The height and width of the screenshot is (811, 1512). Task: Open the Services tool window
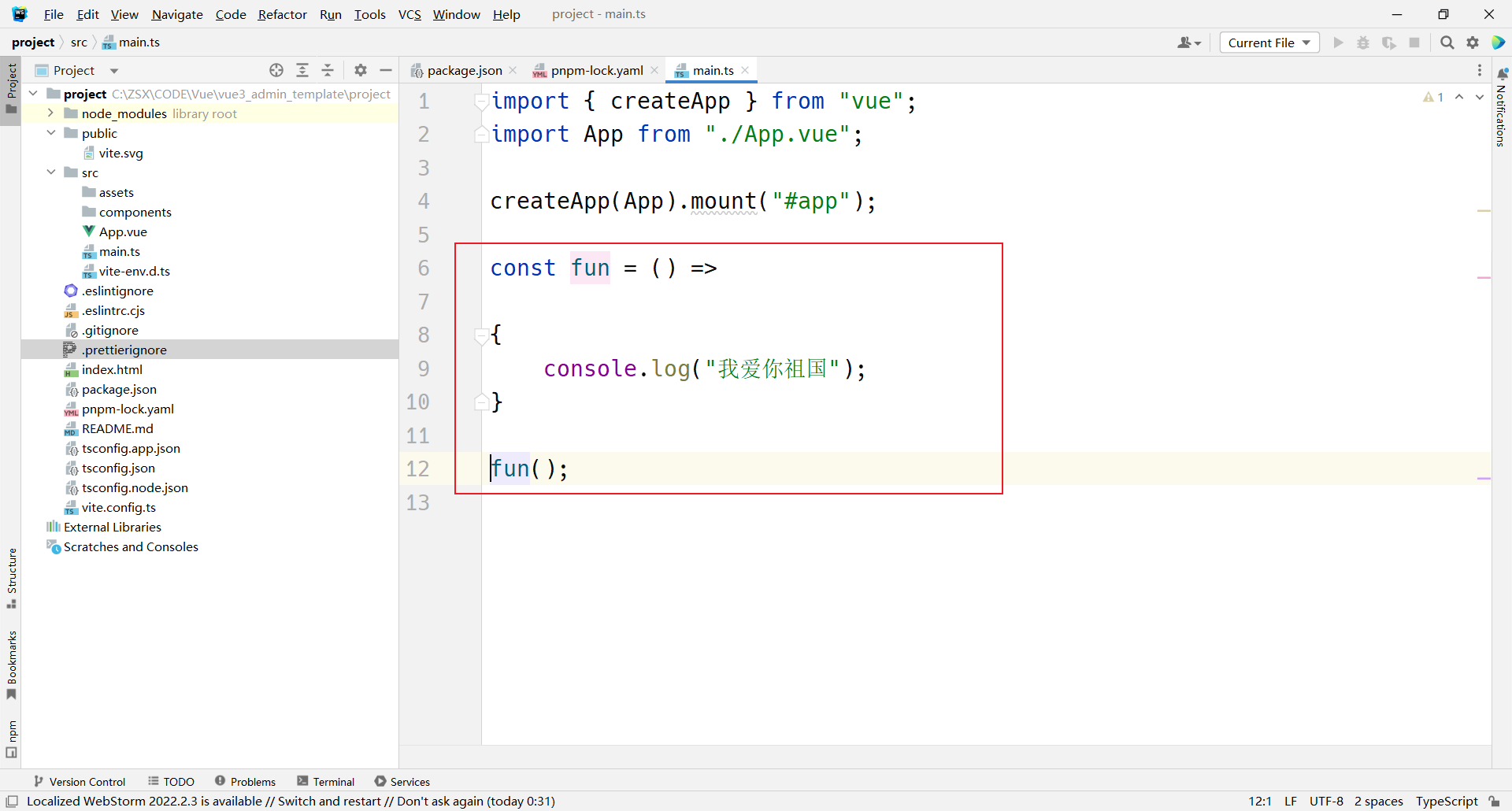(x=402, y=781)
